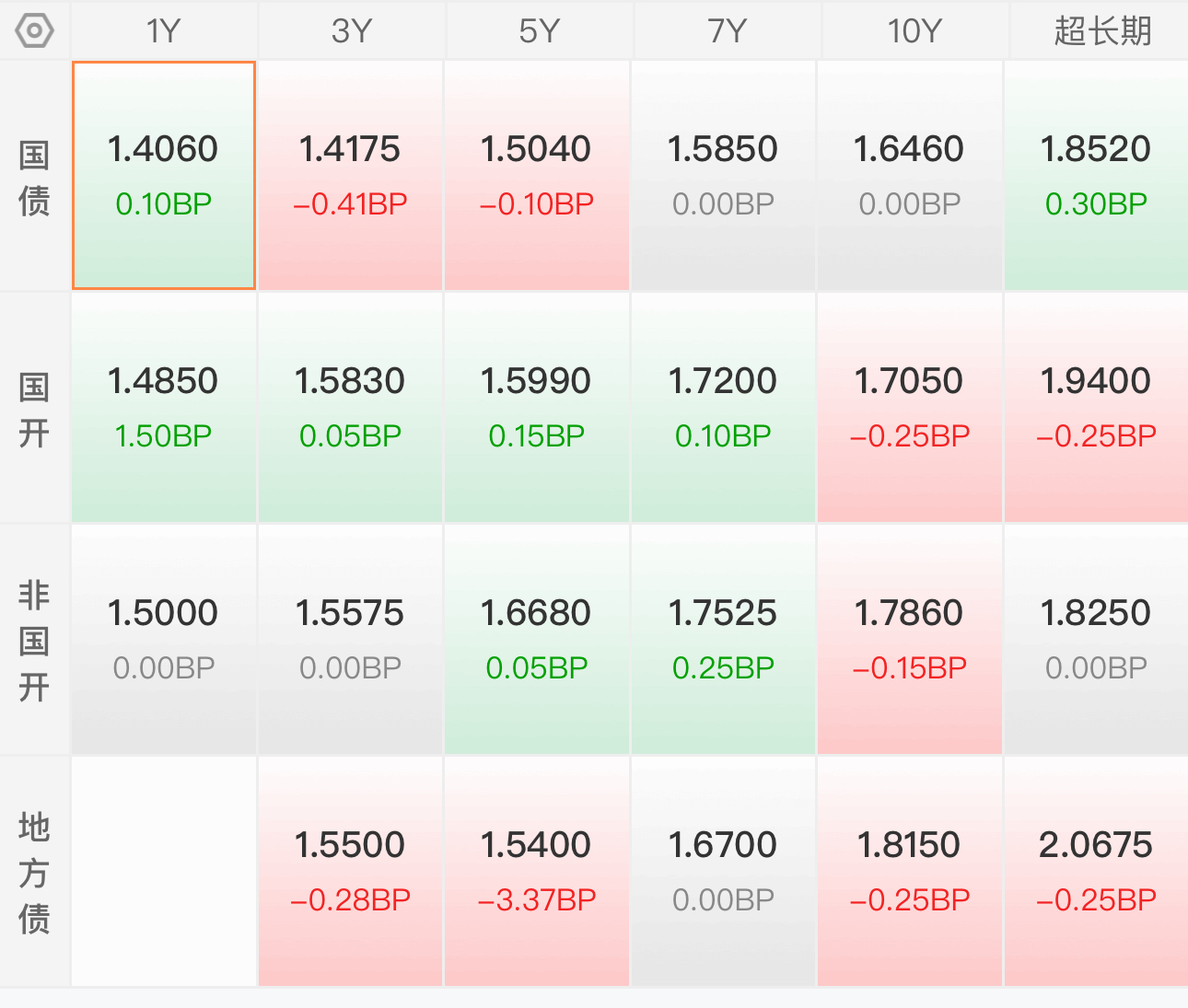Click the 国债 row label

click(x=34, y=177)
